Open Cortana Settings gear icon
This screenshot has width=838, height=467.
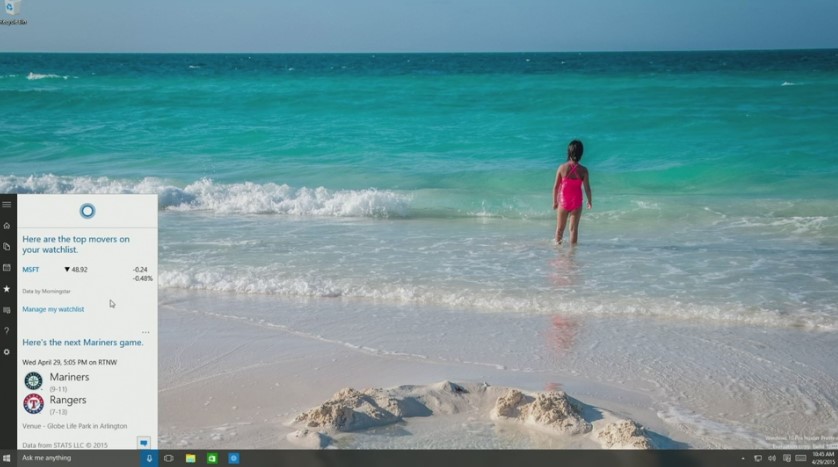(x=7, y=352)
